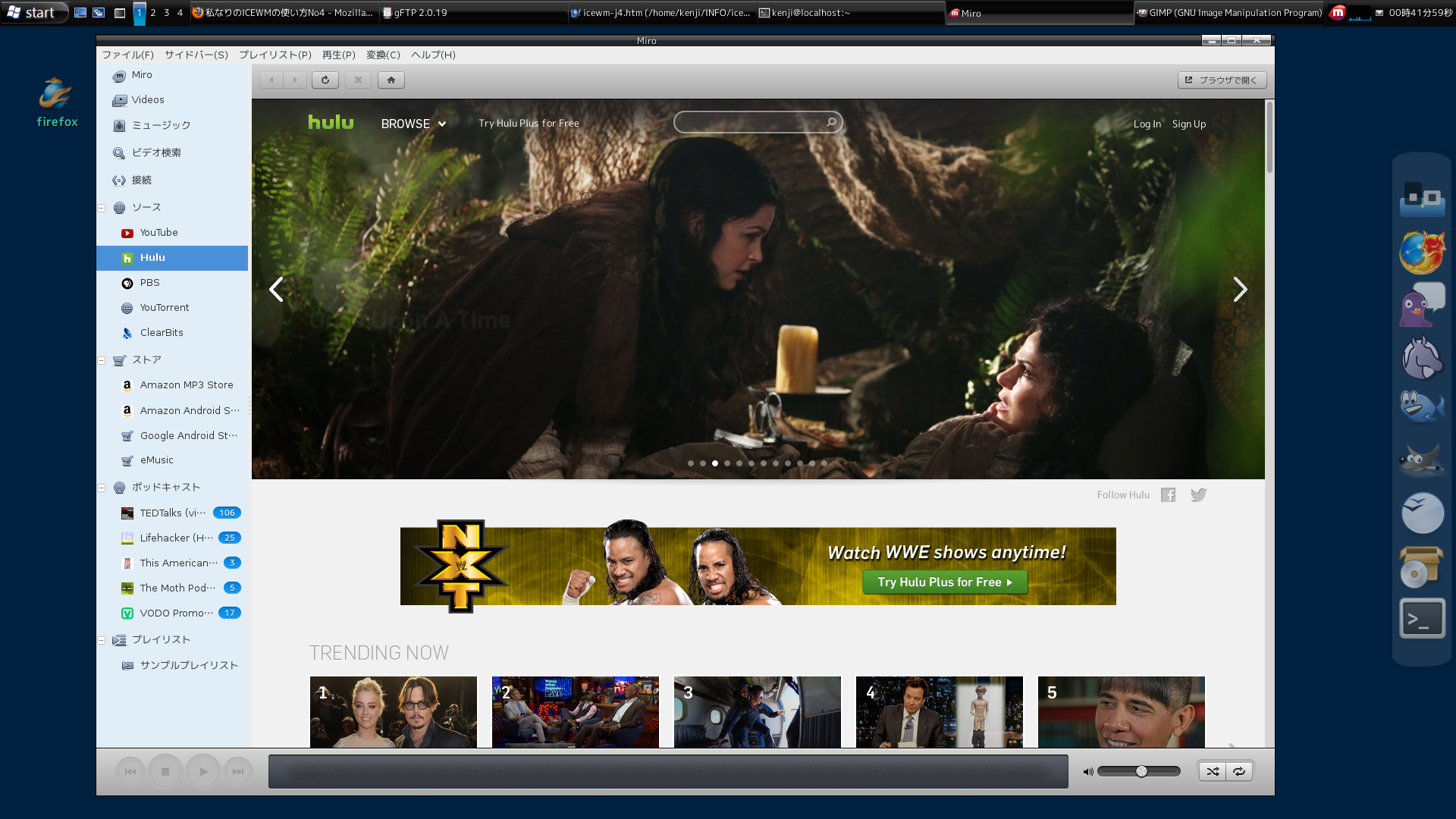Click Try Hulu Plus for Free button

(x=945, y=582)
